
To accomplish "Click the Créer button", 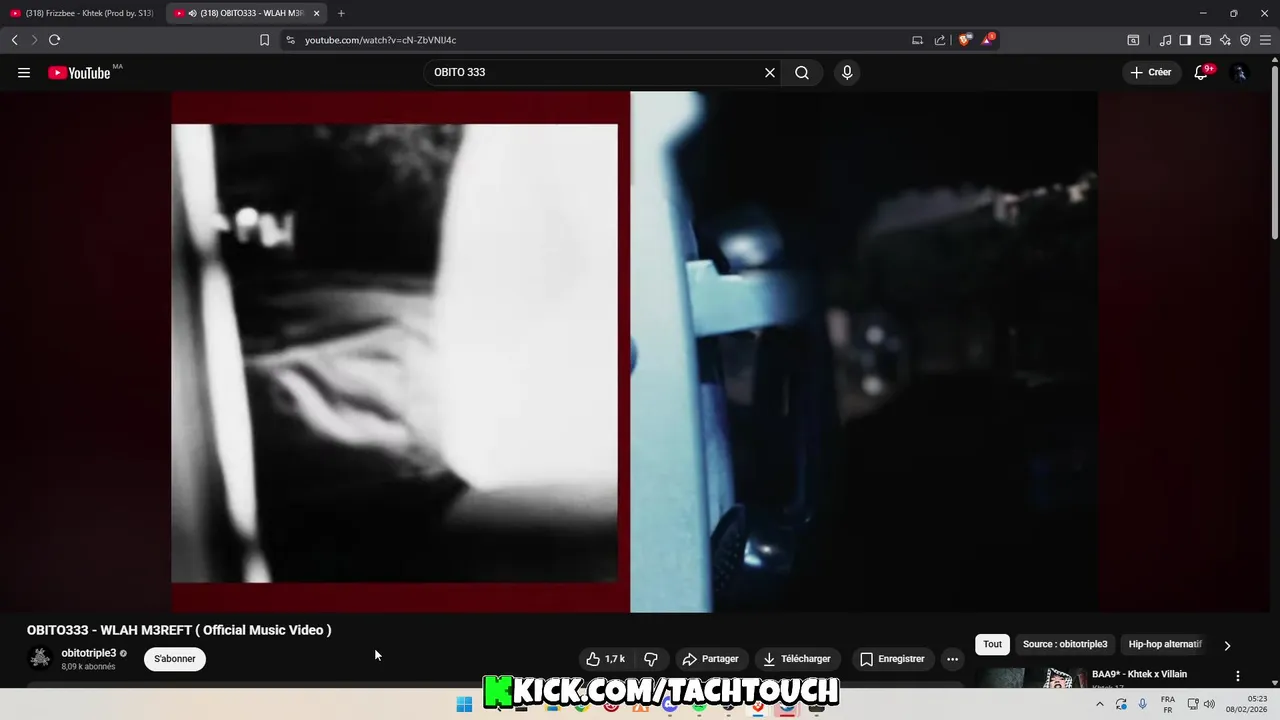I will pyautogui.click(x=1150, y=73).
